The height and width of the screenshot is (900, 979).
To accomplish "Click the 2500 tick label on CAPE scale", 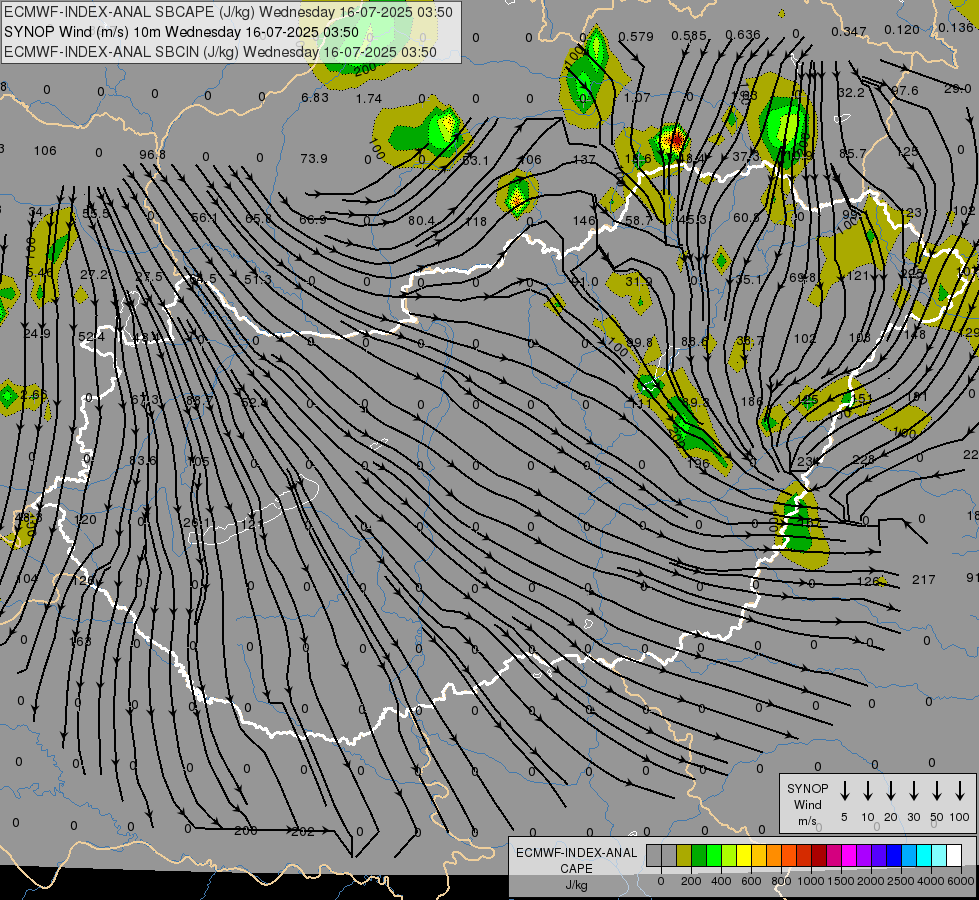I will coord(901,881).
